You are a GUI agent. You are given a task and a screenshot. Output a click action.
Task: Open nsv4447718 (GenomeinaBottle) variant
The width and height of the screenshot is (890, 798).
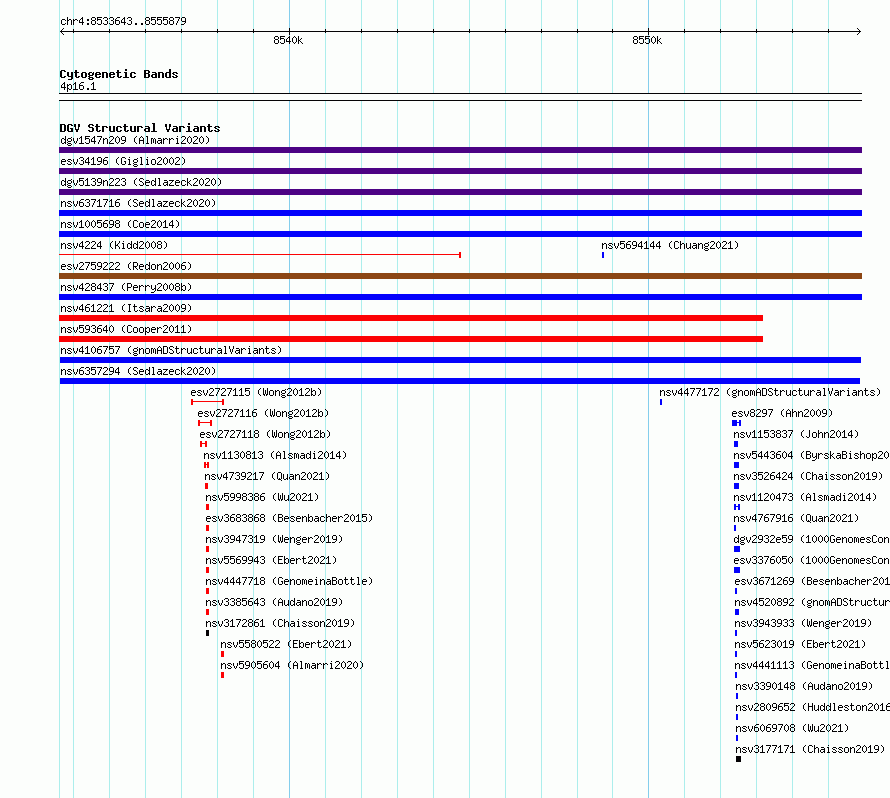[x=289, y=581]
